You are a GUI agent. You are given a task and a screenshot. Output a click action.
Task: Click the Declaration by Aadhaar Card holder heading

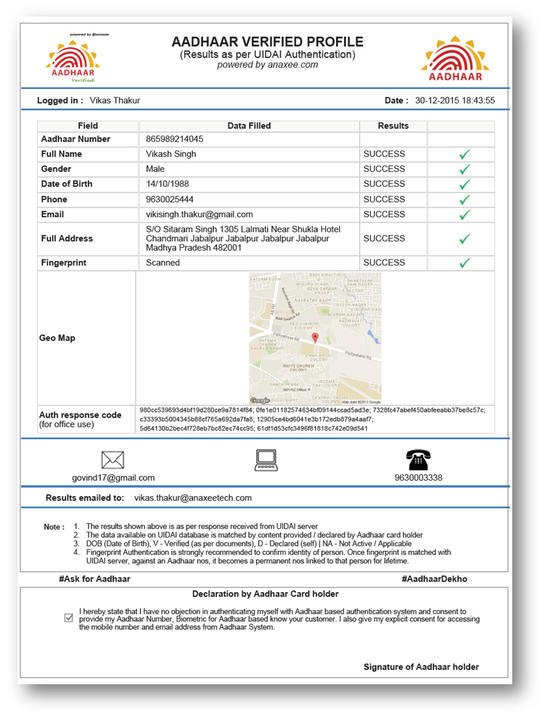pyautogui.click(x=265, y=594)
